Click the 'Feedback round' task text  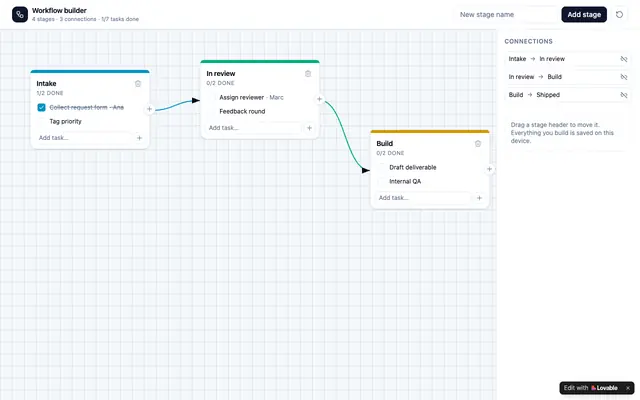pos(242,111)
